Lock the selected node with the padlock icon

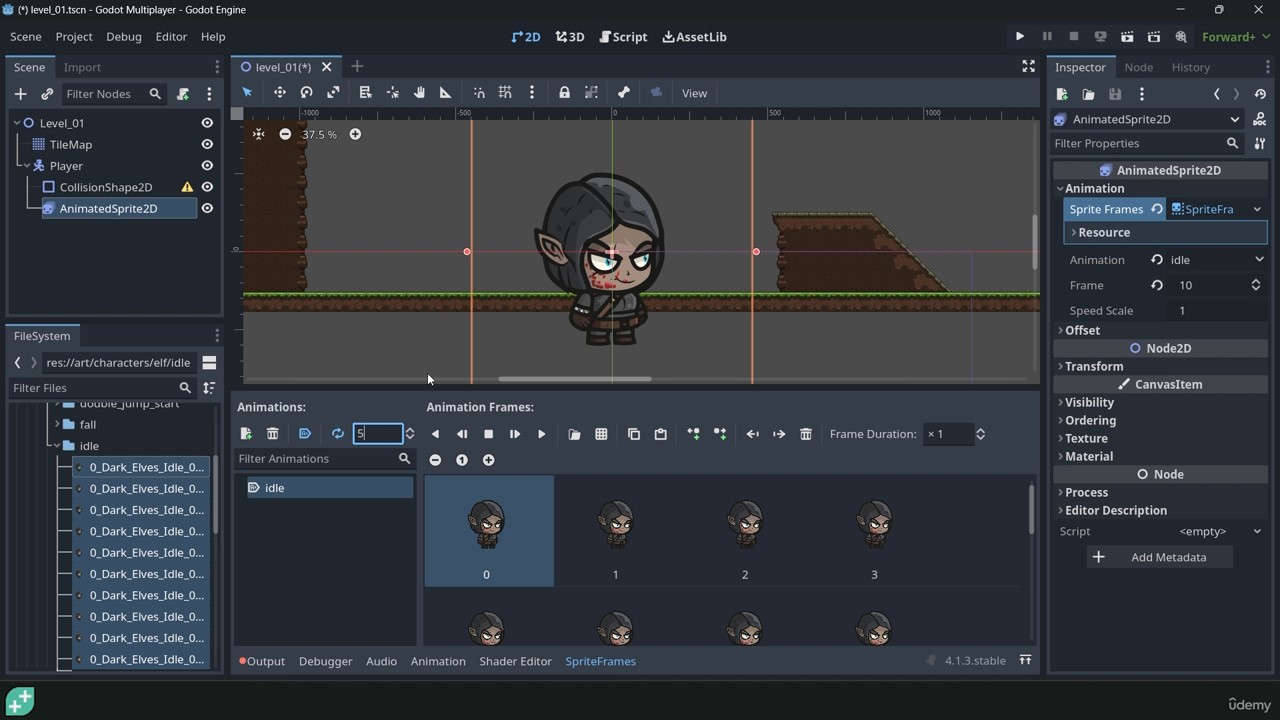(564, 93)
